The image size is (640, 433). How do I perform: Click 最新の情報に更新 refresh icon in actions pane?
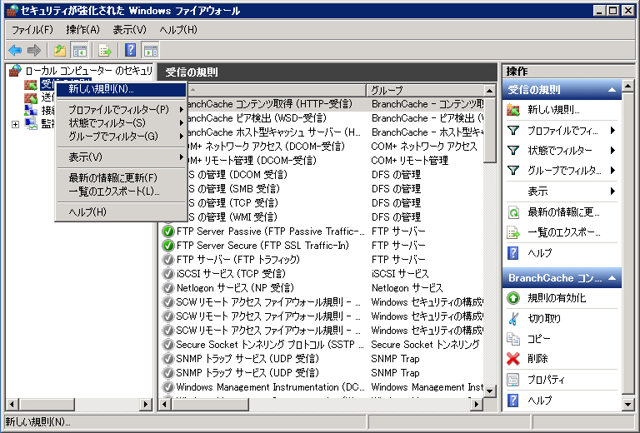[x=513, y=212]
